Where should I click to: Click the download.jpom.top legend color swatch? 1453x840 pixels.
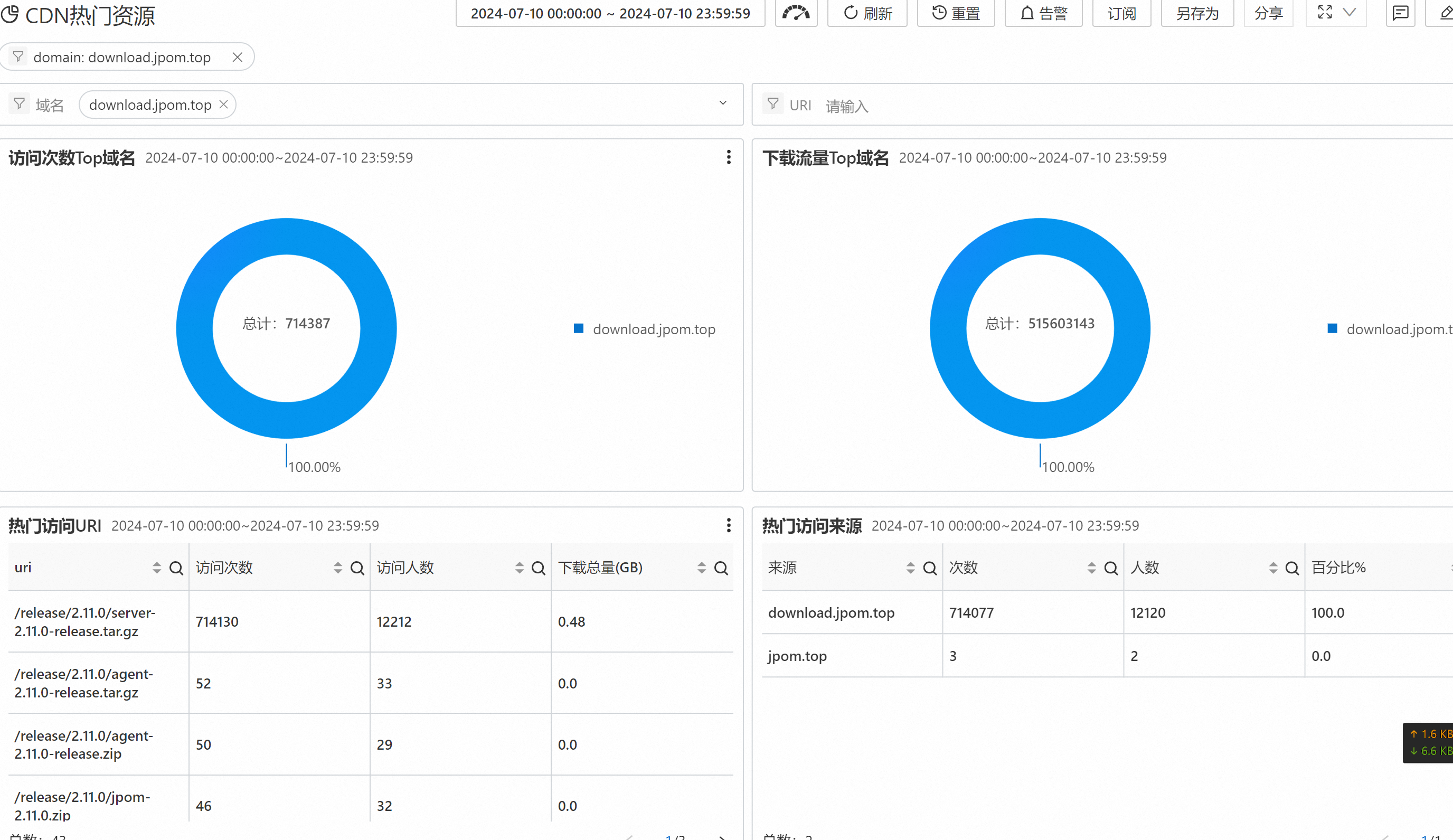578,328
